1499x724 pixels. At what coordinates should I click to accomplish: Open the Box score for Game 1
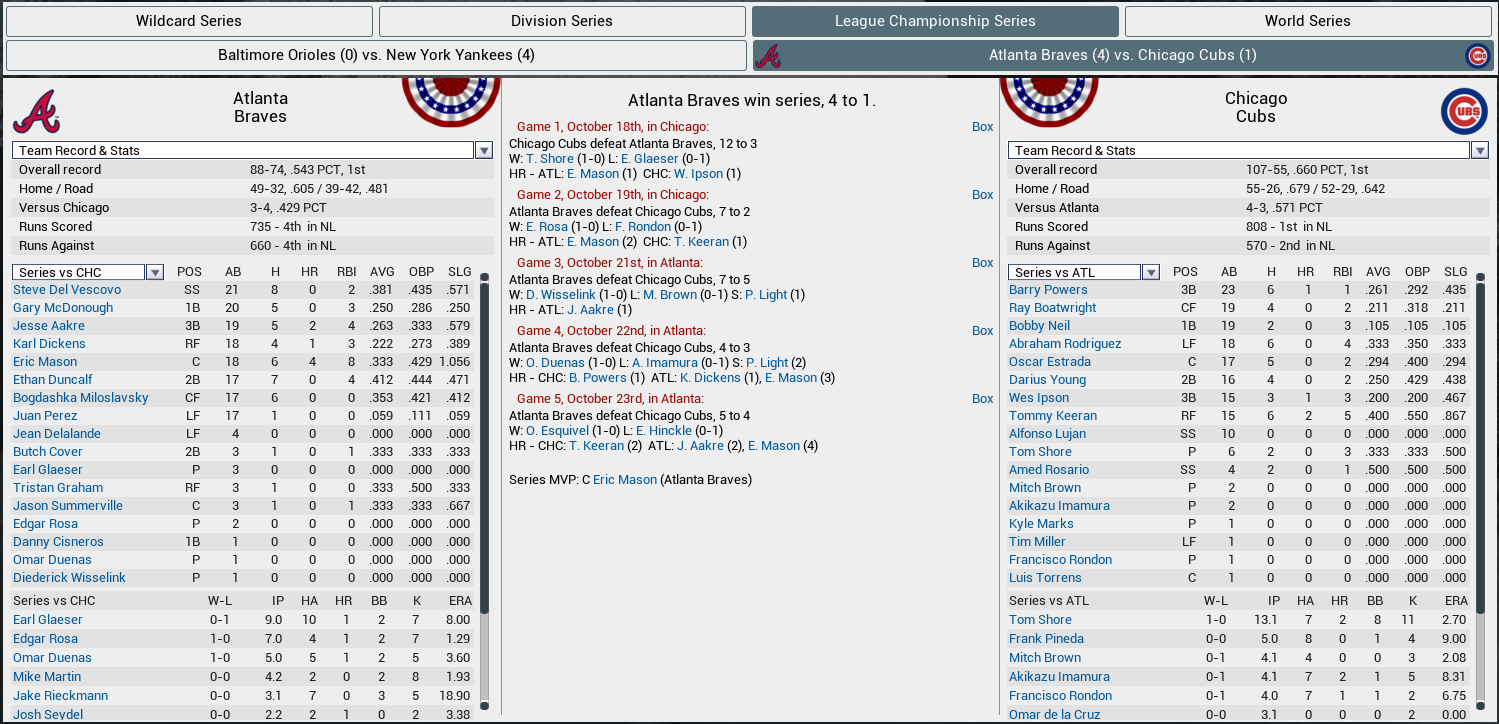(x=983, y=127)
